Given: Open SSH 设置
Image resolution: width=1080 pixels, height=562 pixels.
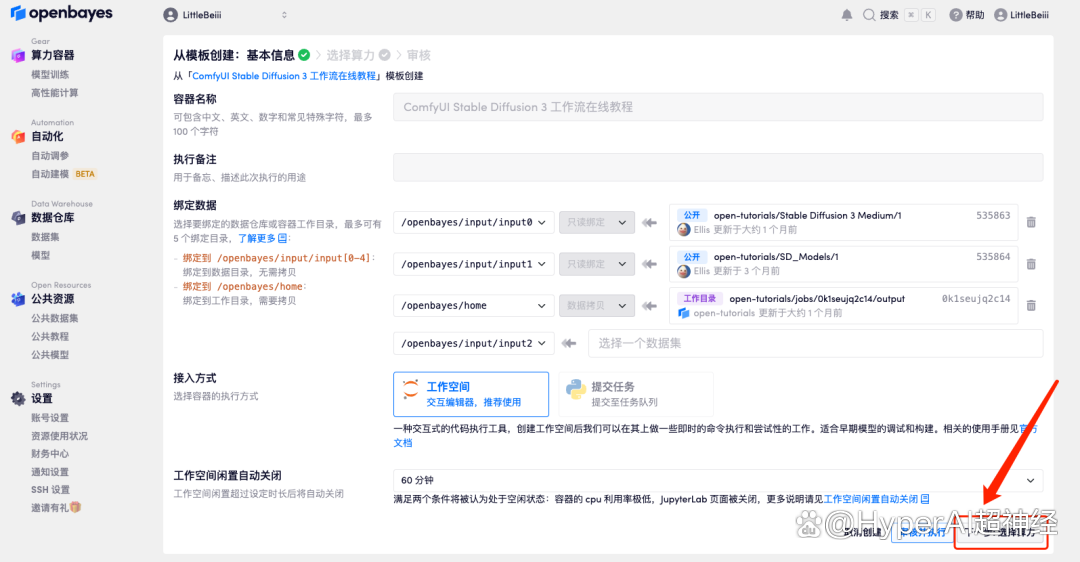Looking at the screenshot, I should [50, 489].
